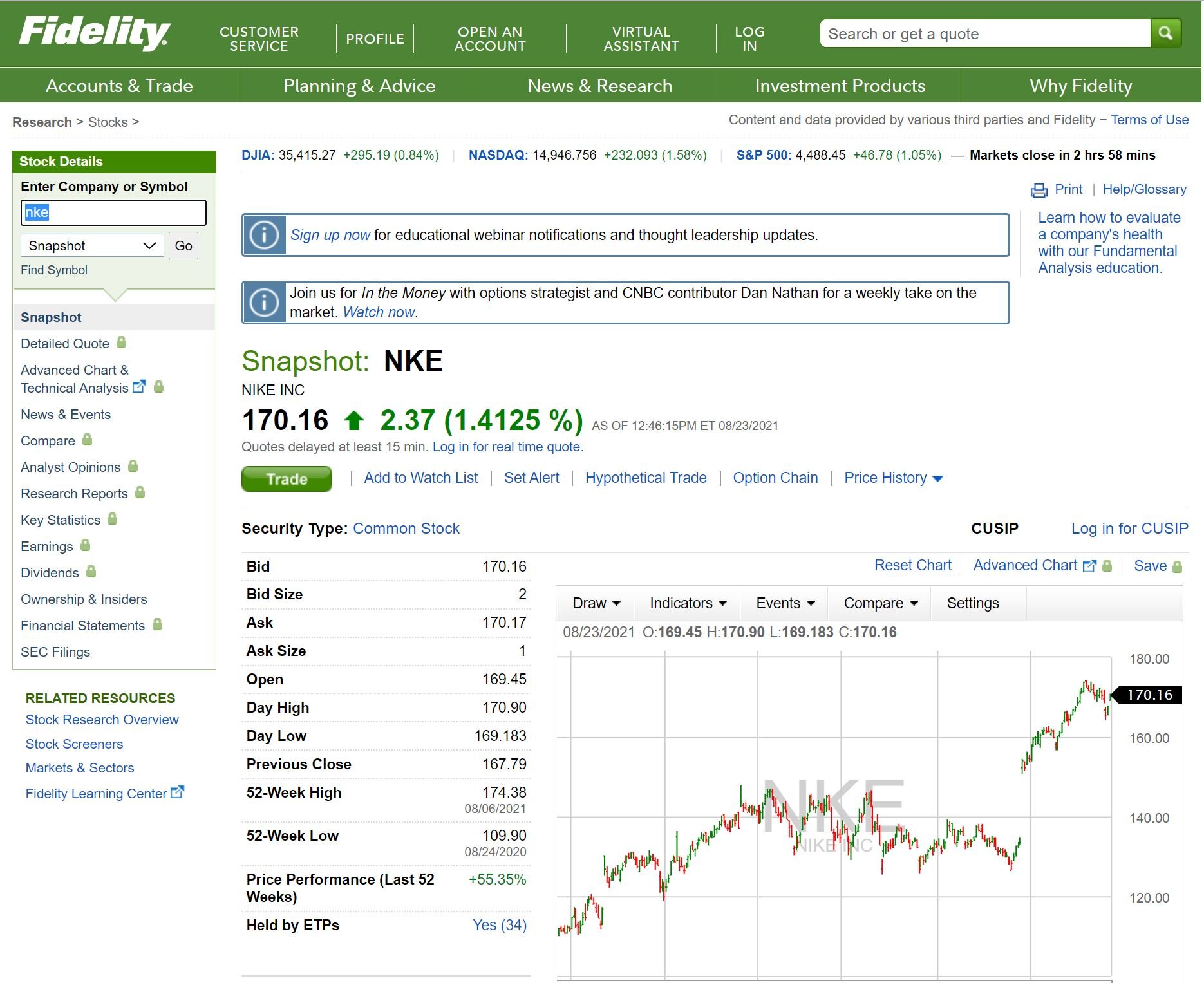This screenshot has width=1204, height=983.
Task: Click the lock icon next to Key Statistics
Action: pos(113,519)
